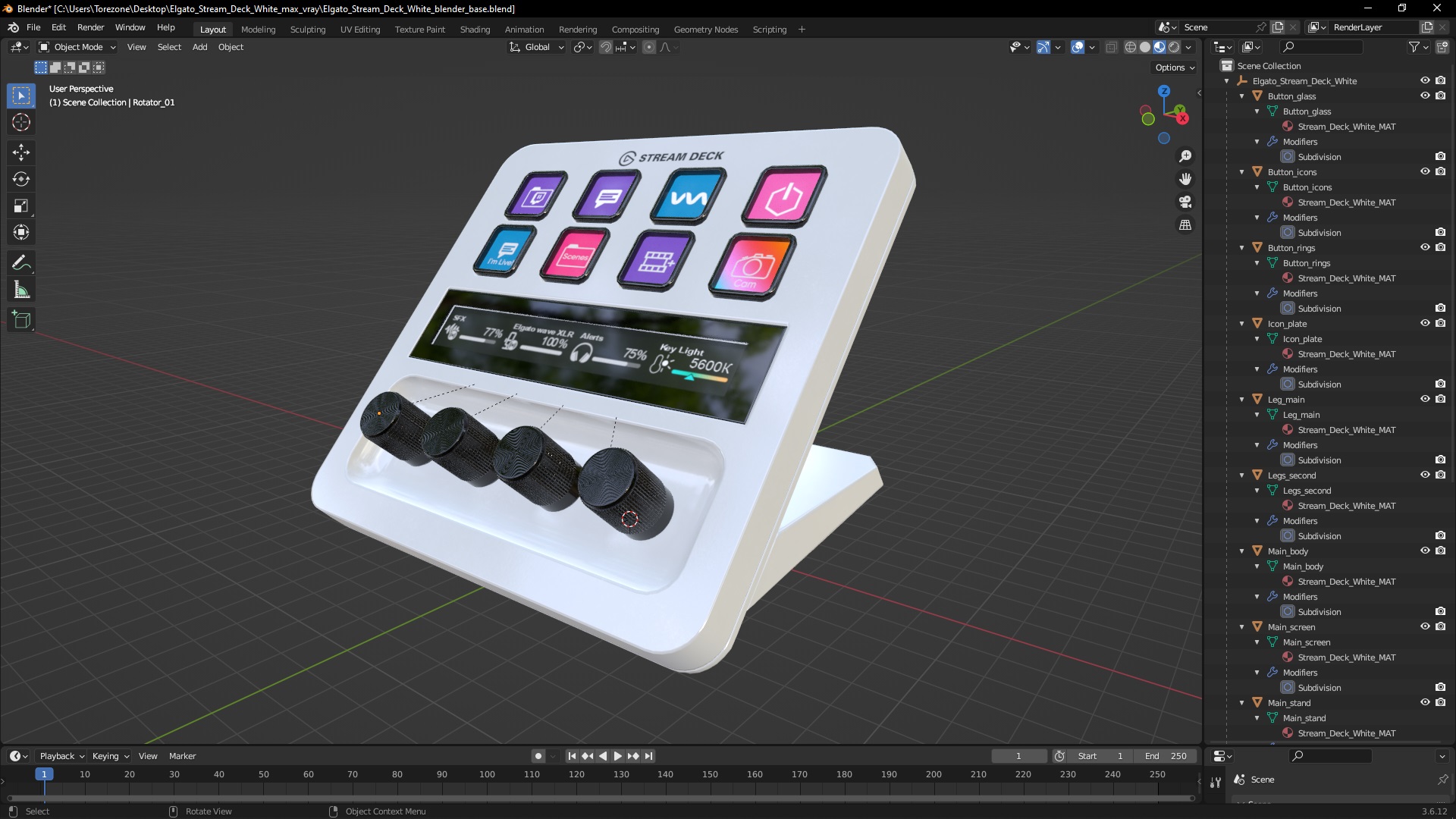Open the viewport shading options dropdown

click(x=1189, y=47)
